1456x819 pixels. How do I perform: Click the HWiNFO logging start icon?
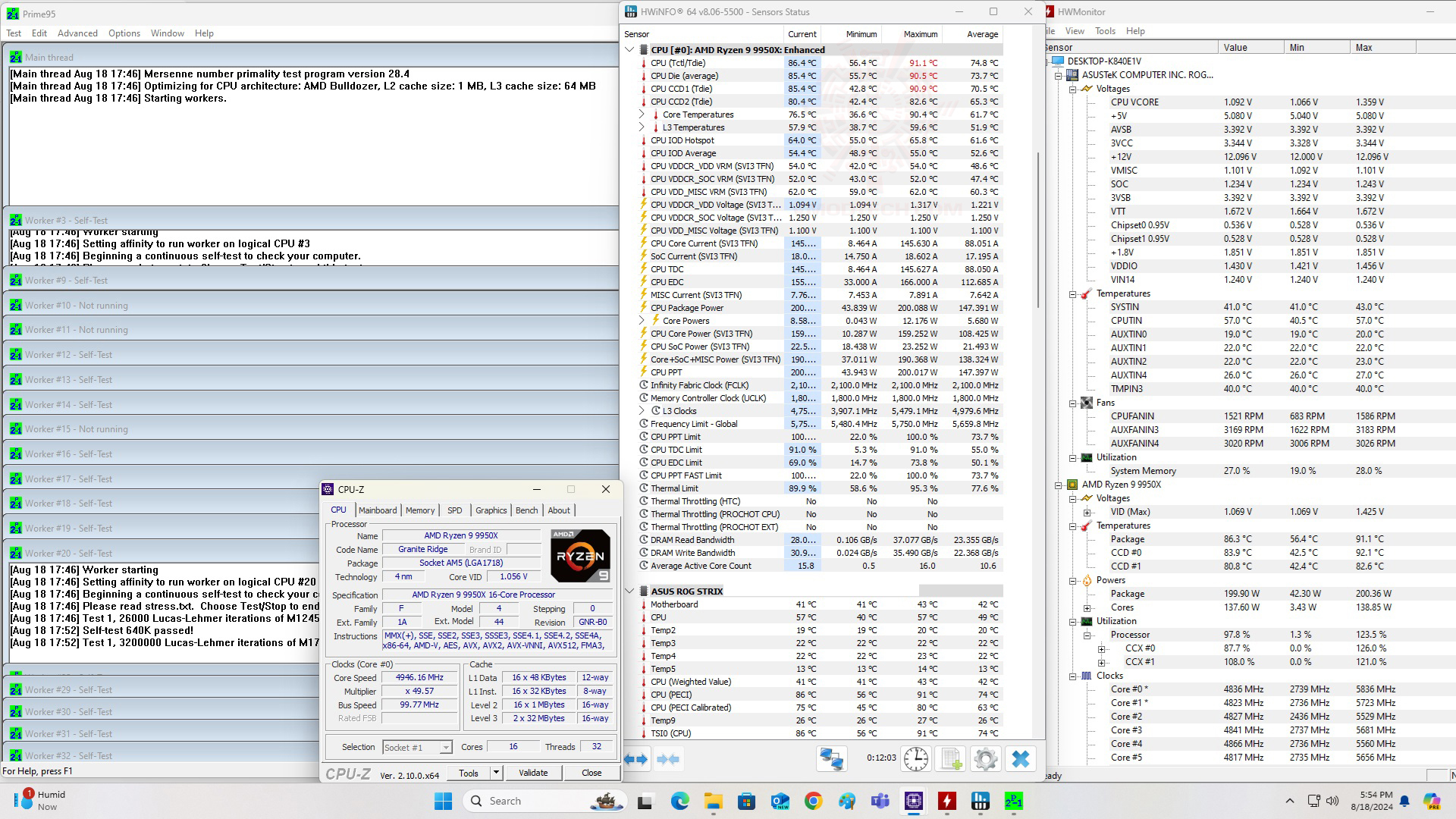[x=951, y=759]
